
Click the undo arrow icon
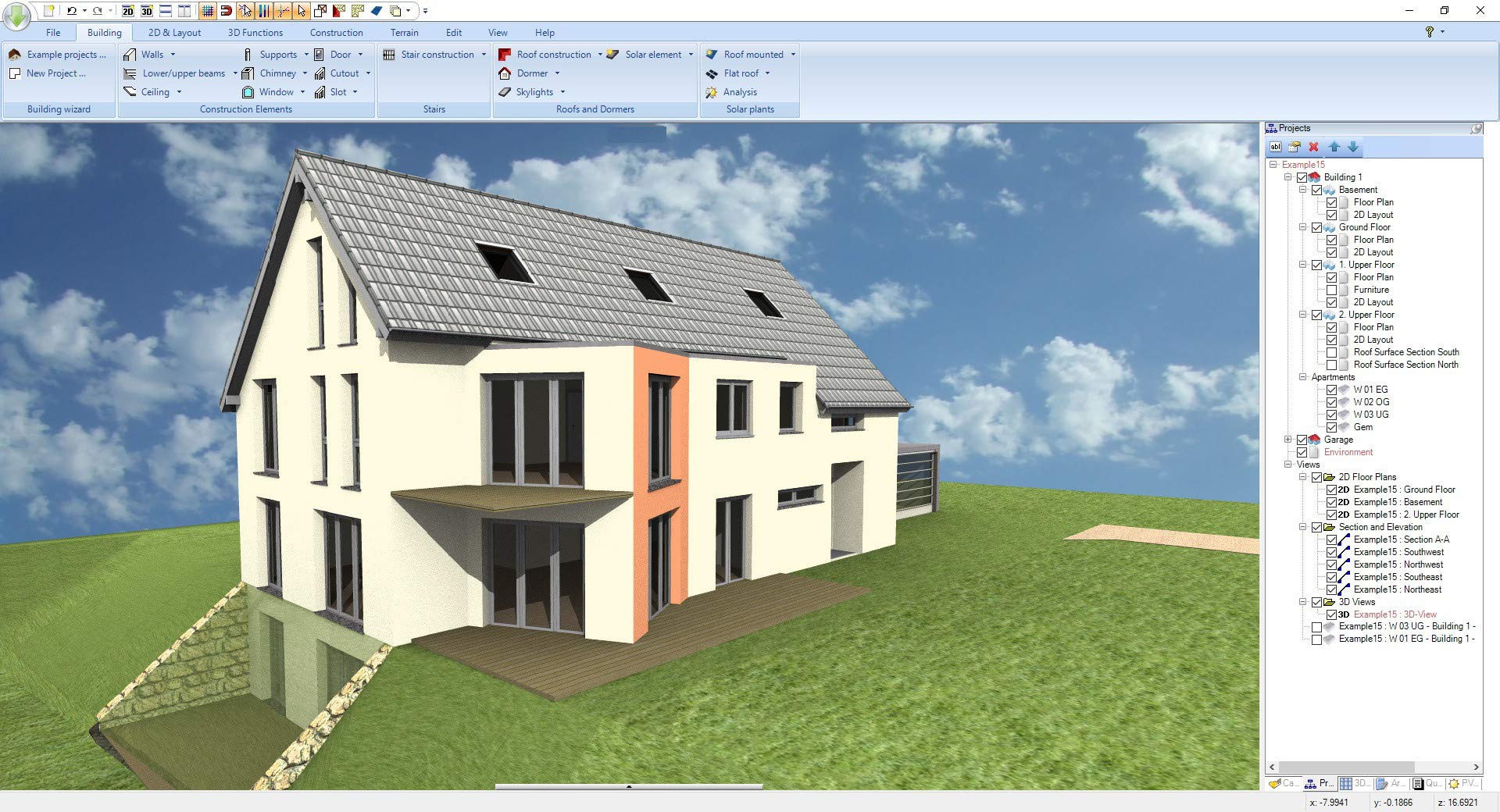72,11
